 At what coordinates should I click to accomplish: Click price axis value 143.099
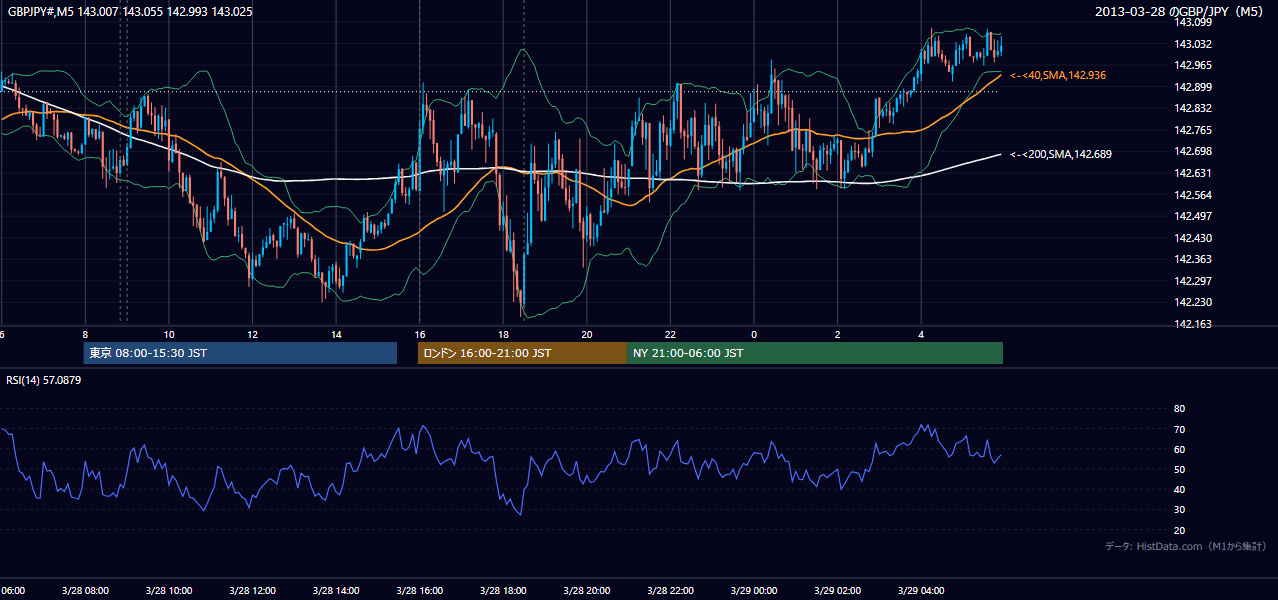1193,22
